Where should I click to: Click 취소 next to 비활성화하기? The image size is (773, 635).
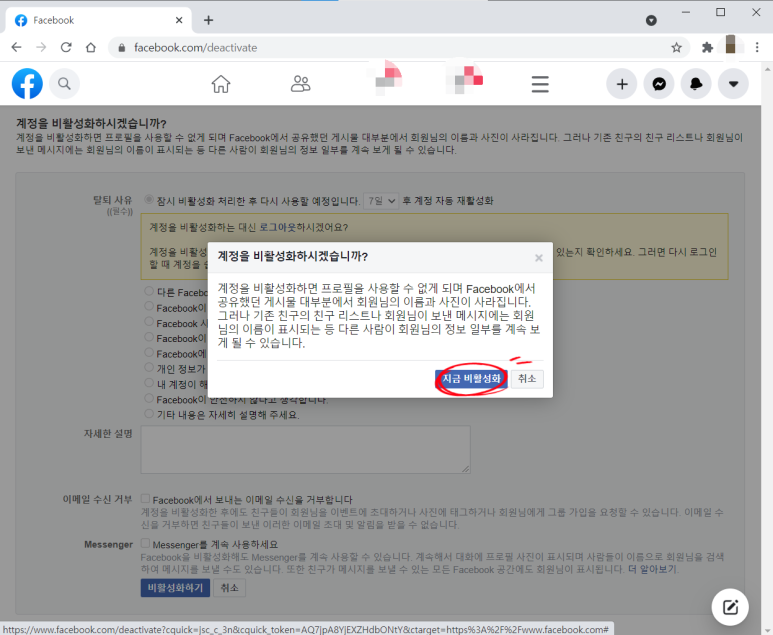[230, 588]
